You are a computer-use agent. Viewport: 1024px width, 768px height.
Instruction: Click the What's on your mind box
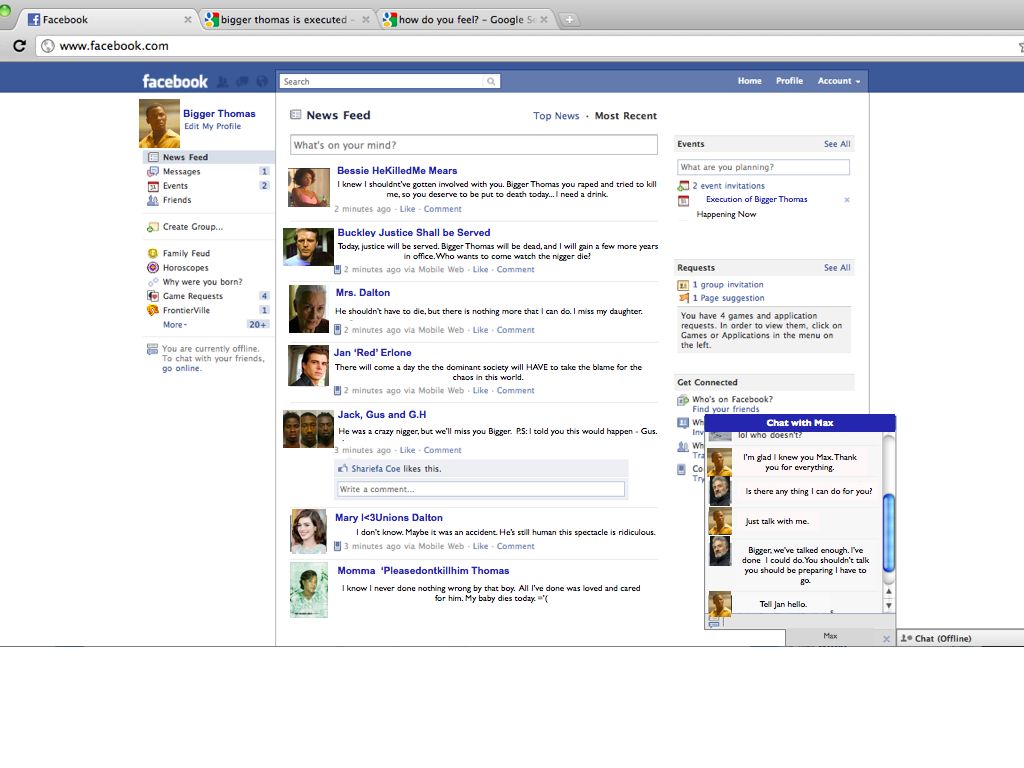(473, 145)
